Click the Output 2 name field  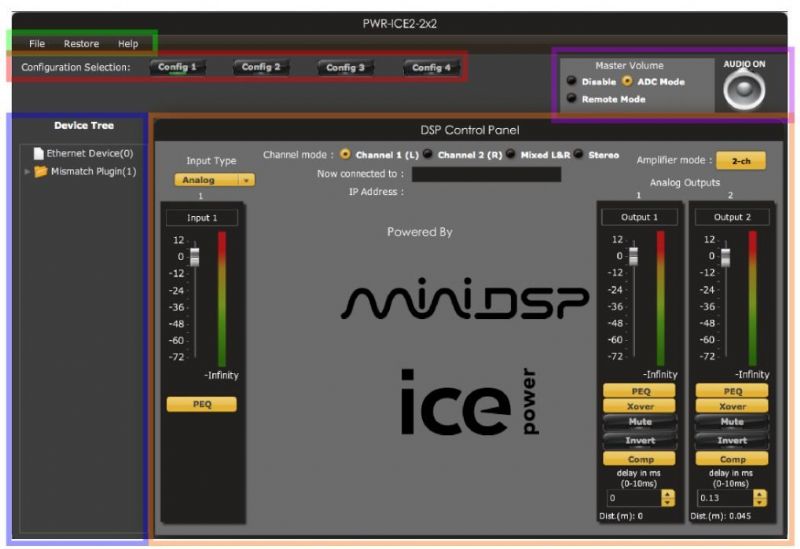click(732, 217)
